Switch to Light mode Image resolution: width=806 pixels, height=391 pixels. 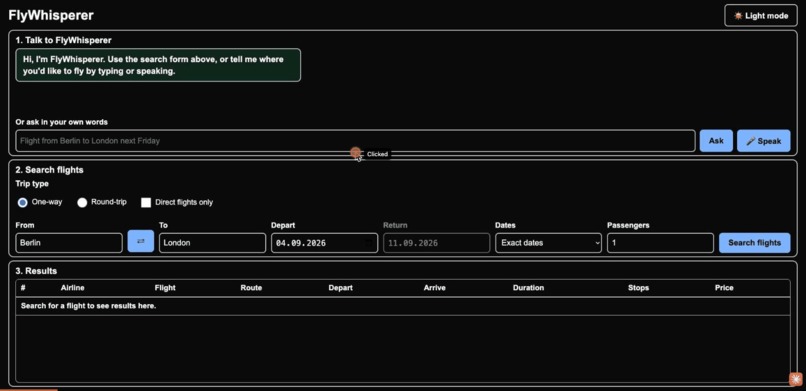pos(761,16)
